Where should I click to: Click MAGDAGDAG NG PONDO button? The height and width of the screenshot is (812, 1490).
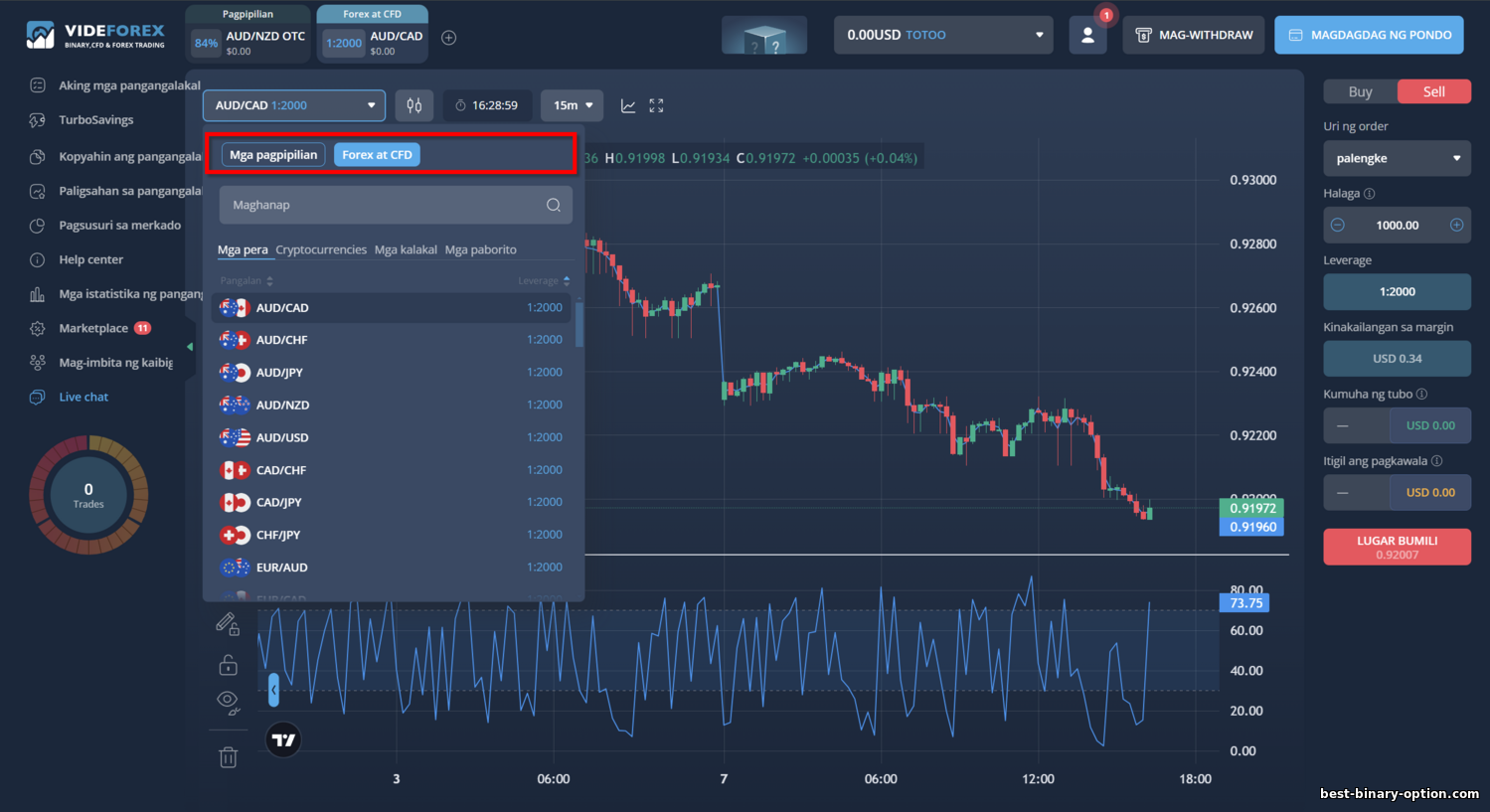[1369, 35]
